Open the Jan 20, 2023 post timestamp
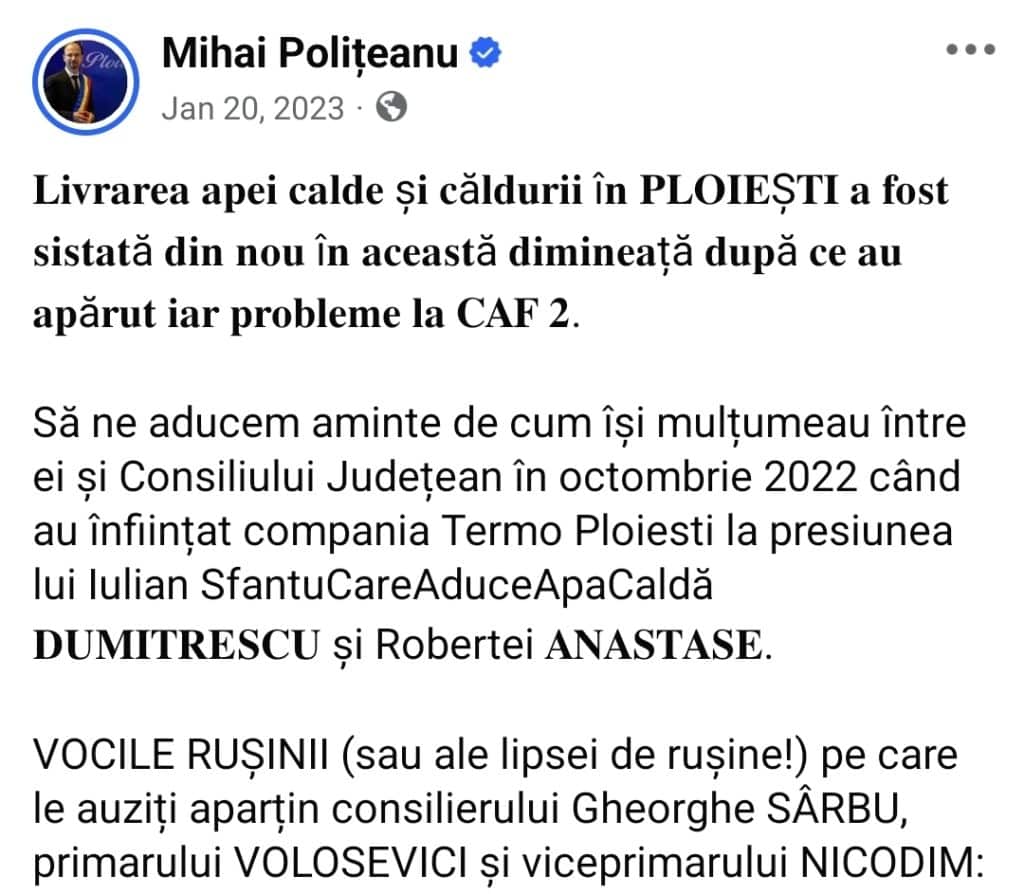 point(252,107)
